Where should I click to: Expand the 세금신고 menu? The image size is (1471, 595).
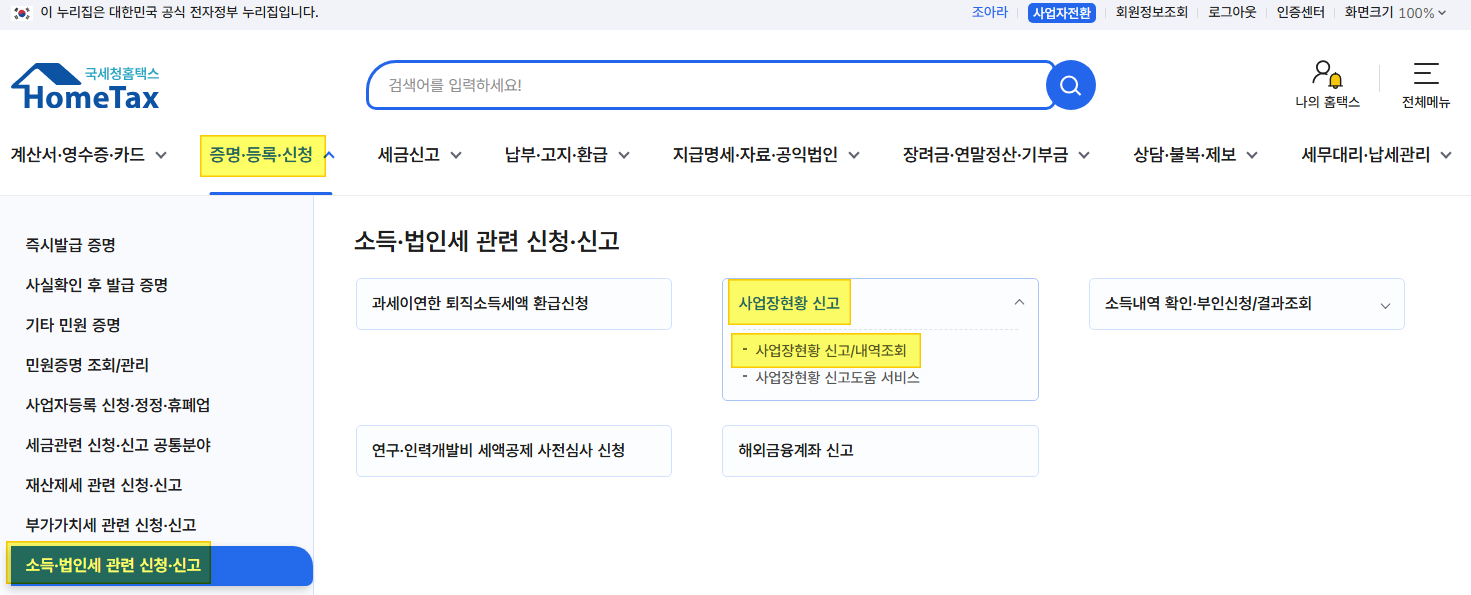point(419,155)
